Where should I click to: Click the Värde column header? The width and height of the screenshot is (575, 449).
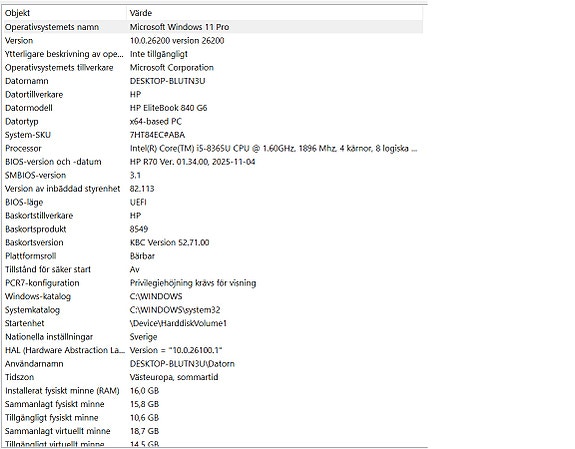coord(275,13)
